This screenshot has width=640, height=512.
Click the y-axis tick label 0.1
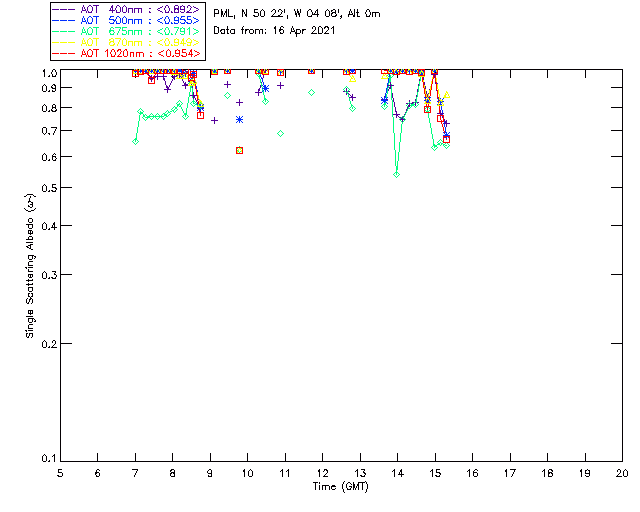(x=45, y=459)
